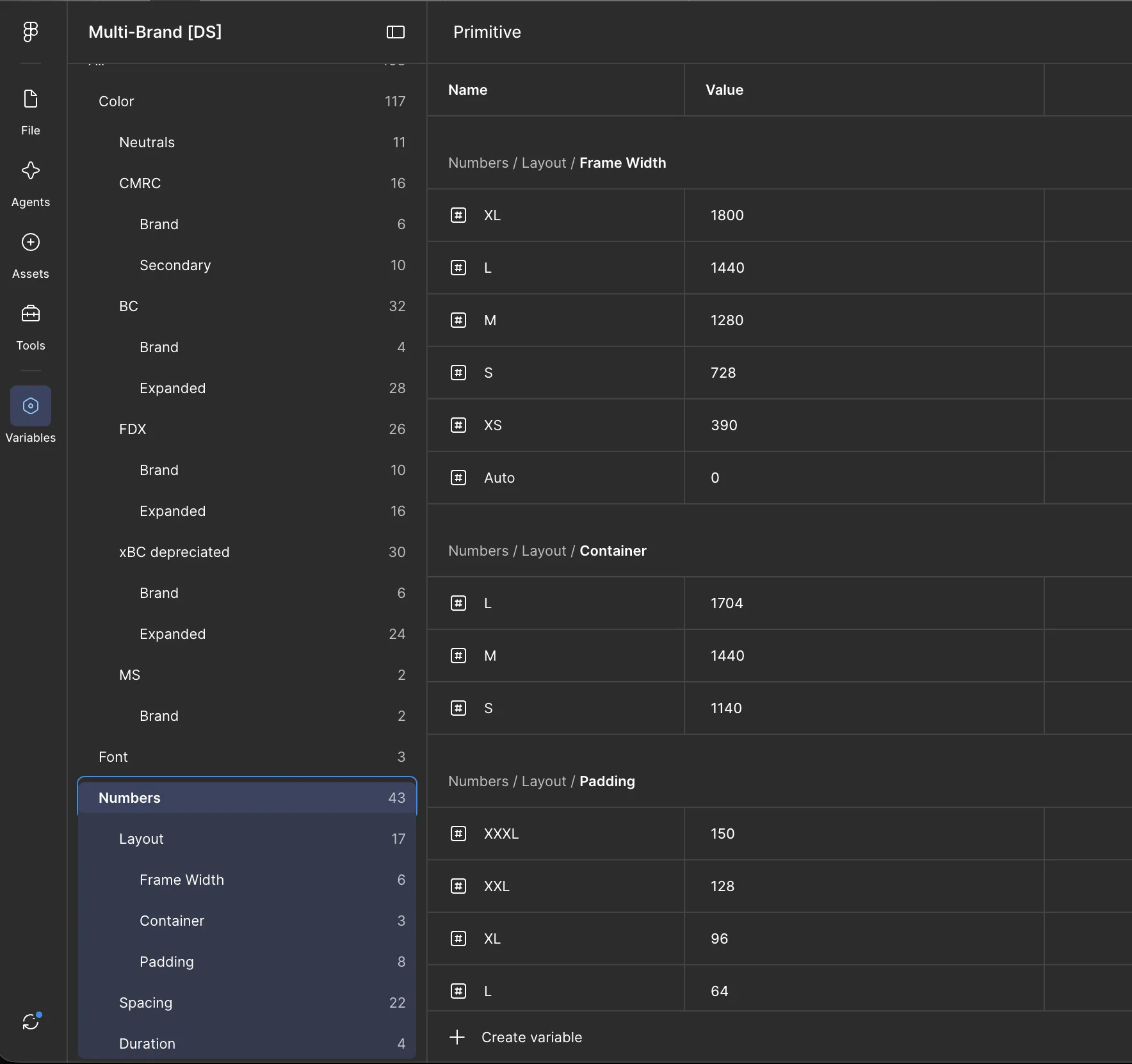1132x1064 pixels.
Task: Select the Variables sidebar icon
Action: [31, 406]
